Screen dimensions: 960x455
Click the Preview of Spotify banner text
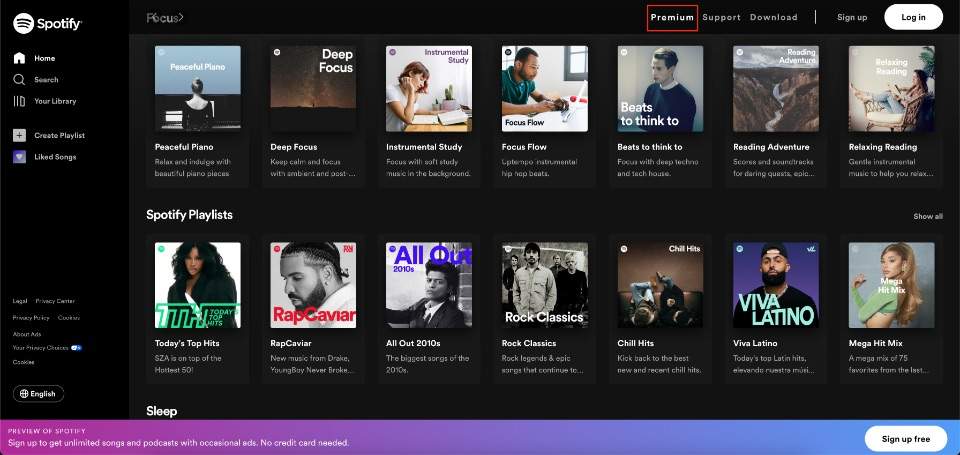pyautogui.click(x=47, y=431)
